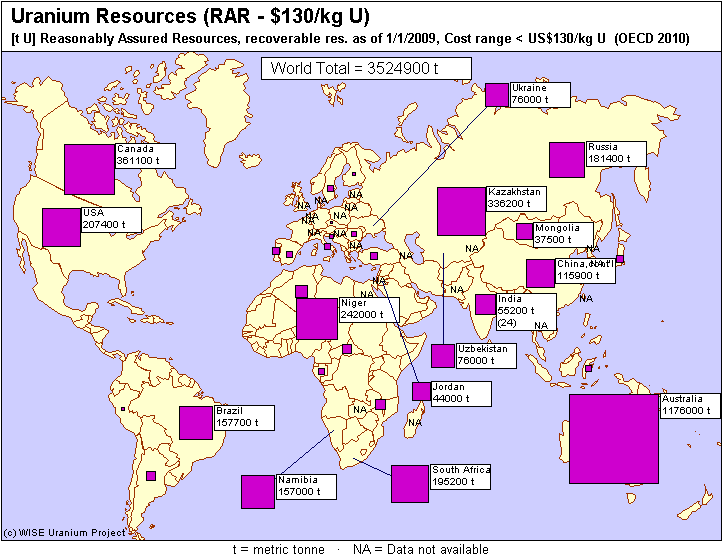
Task: Click Russia's magenta resource square
Action: [566, 160]
